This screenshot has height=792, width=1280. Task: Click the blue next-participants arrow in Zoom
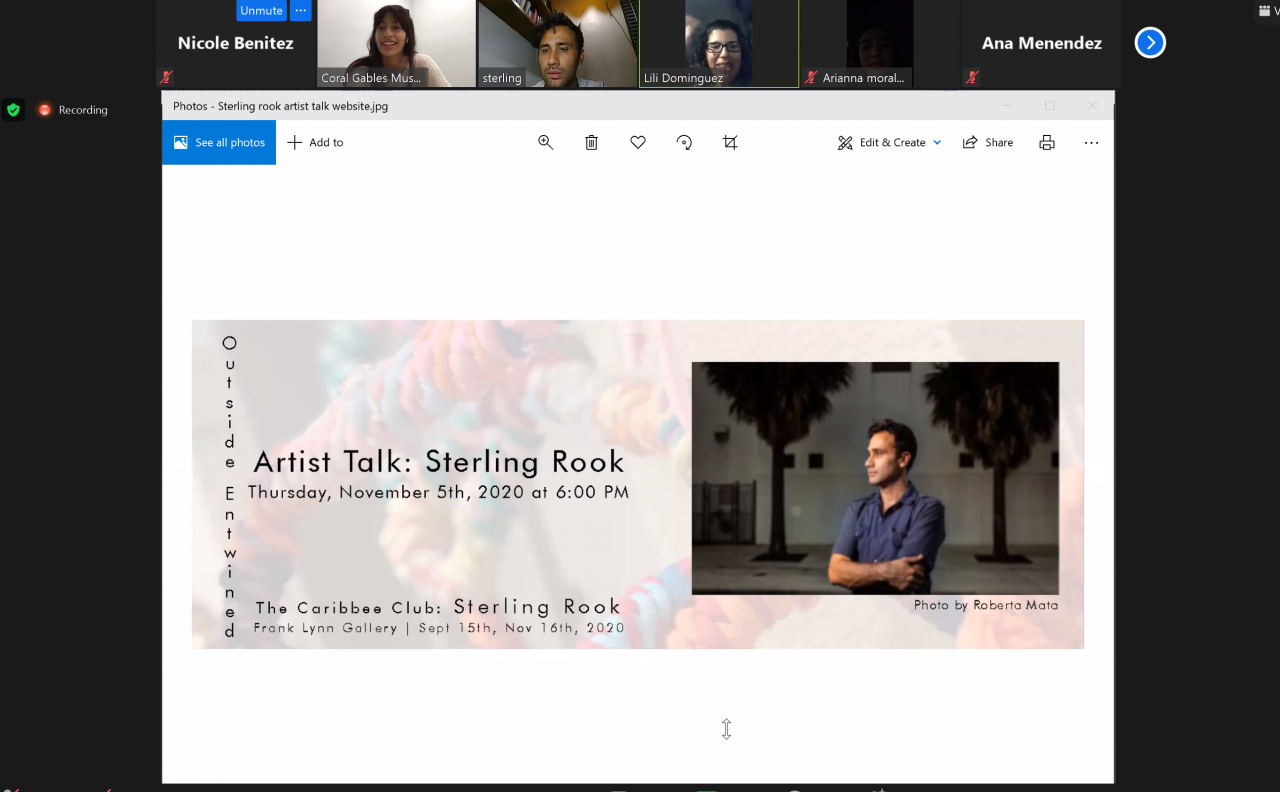[1150, 42]
